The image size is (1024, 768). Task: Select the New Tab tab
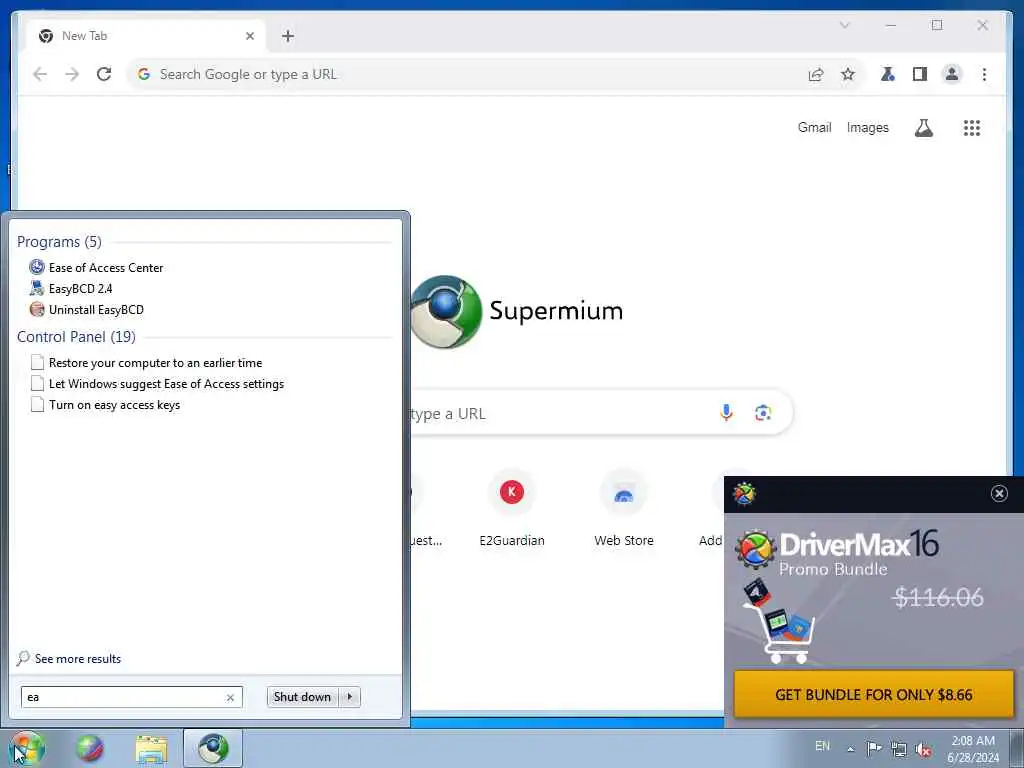(x=146, y=36)
